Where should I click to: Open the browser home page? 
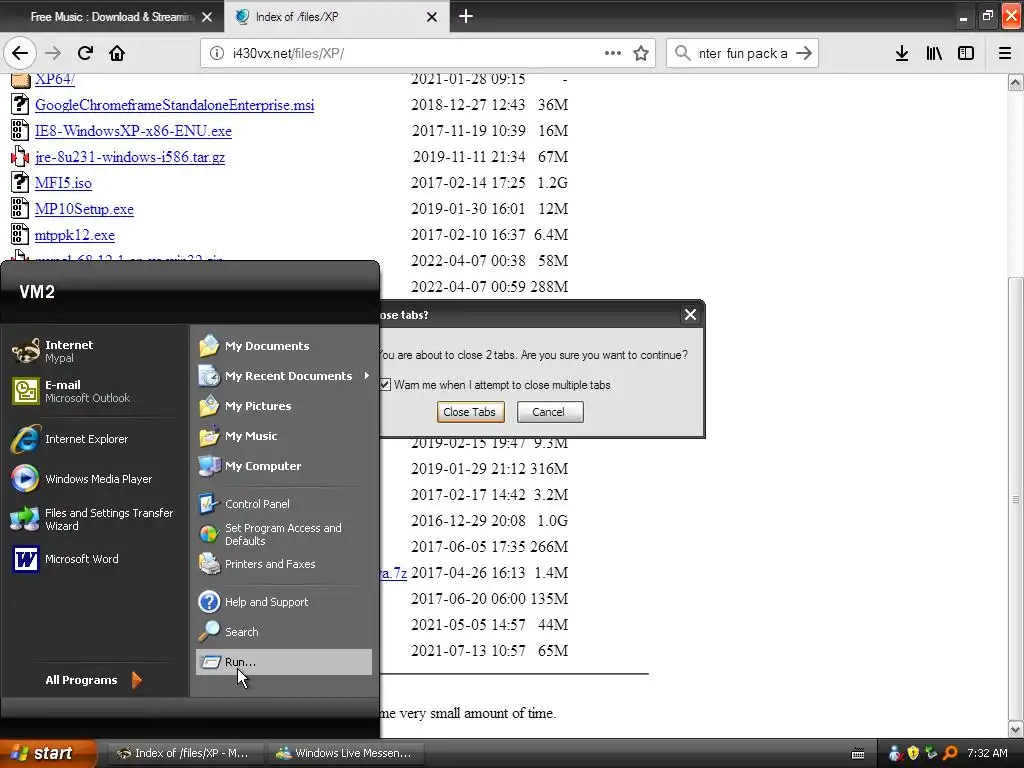117,53
